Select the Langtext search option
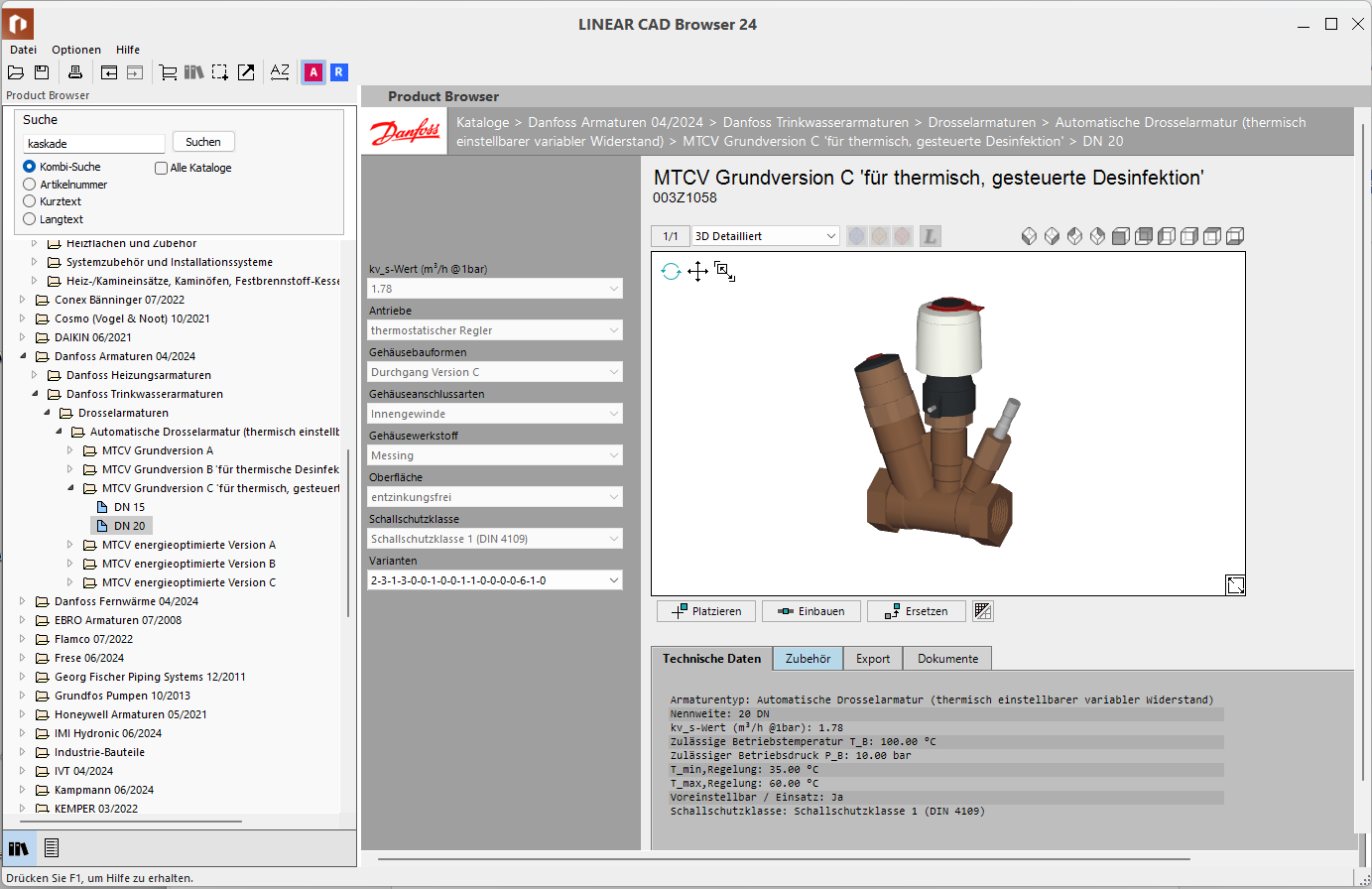The image size is (1372, 889). point(30,219)
